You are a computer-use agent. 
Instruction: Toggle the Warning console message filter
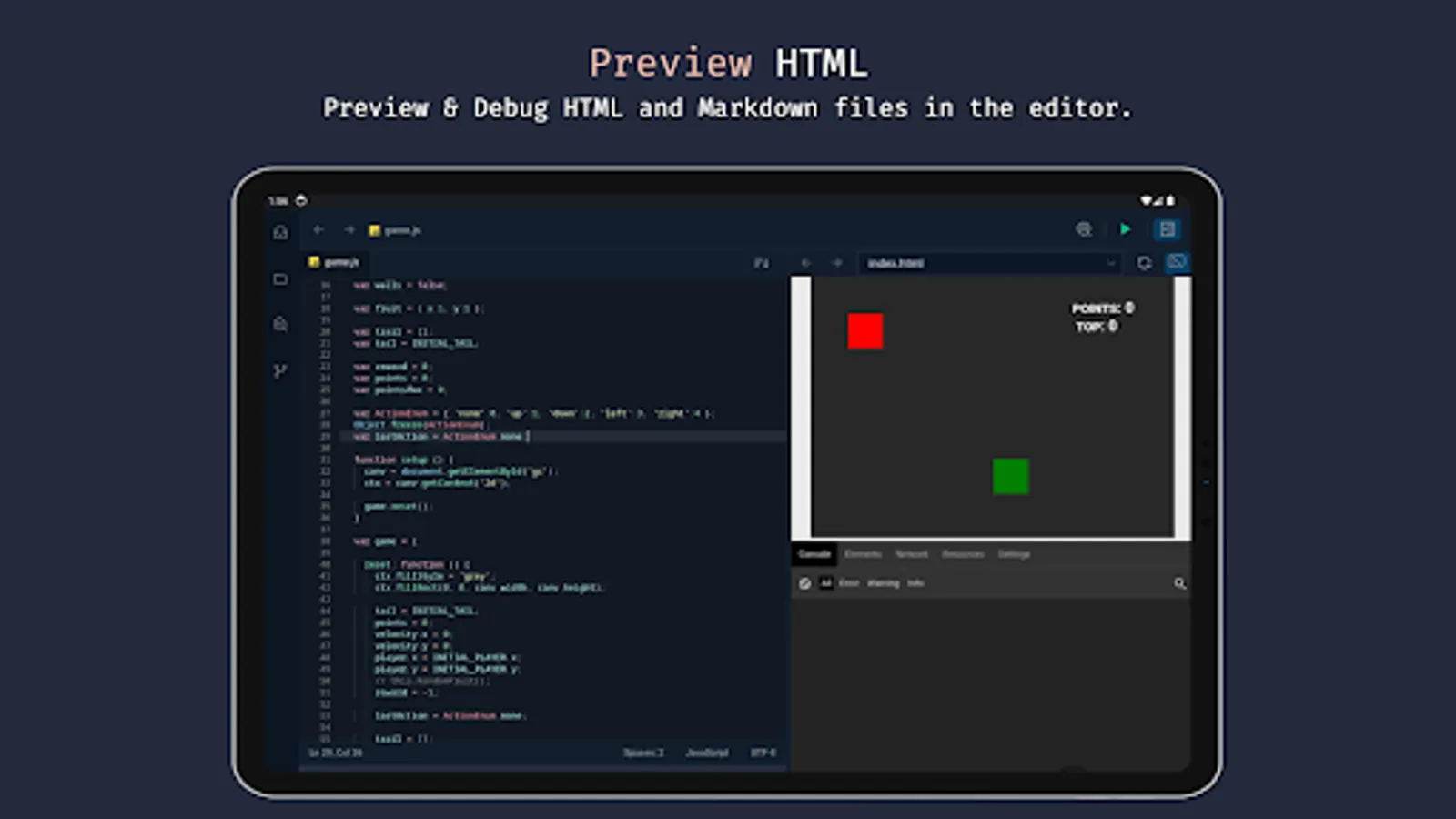[x=883, y=583]
